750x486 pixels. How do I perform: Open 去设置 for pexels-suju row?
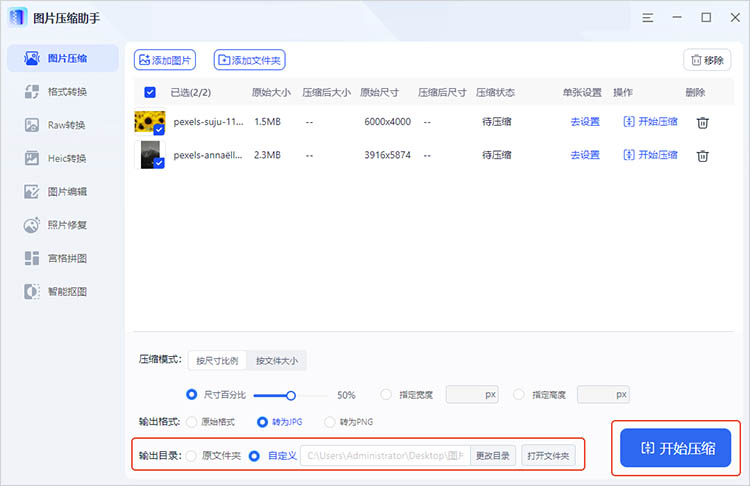(585, 122)
